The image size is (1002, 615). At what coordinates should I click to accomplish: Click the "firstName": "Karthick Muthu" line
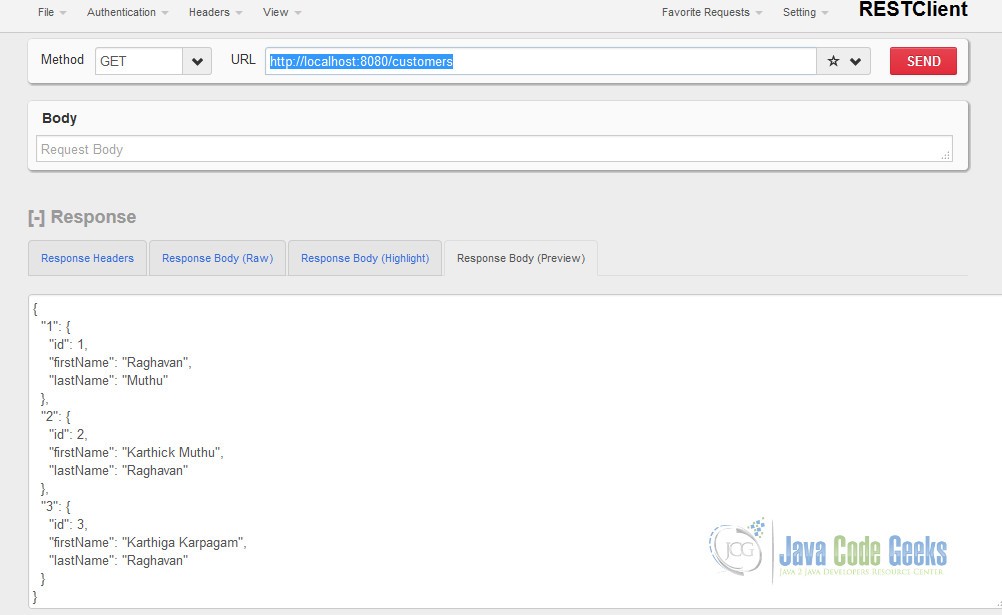click(x=136, y=453)
